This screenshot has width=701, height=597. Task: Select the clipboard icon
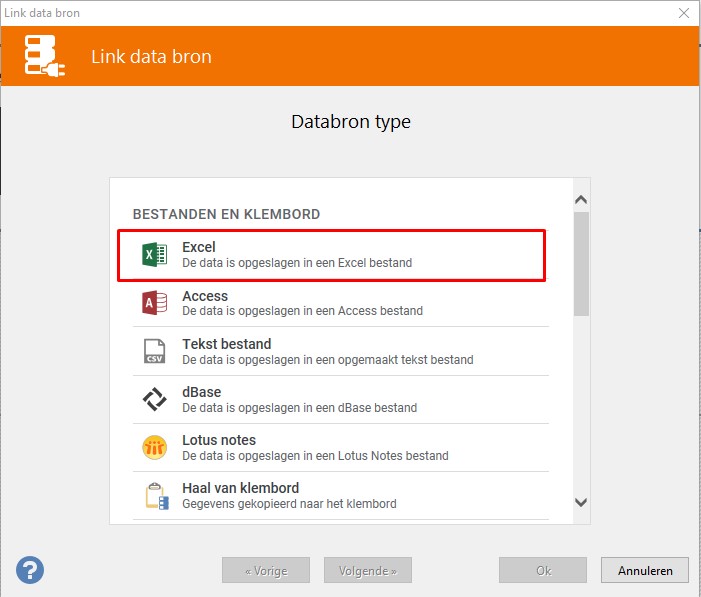(154, 495)
